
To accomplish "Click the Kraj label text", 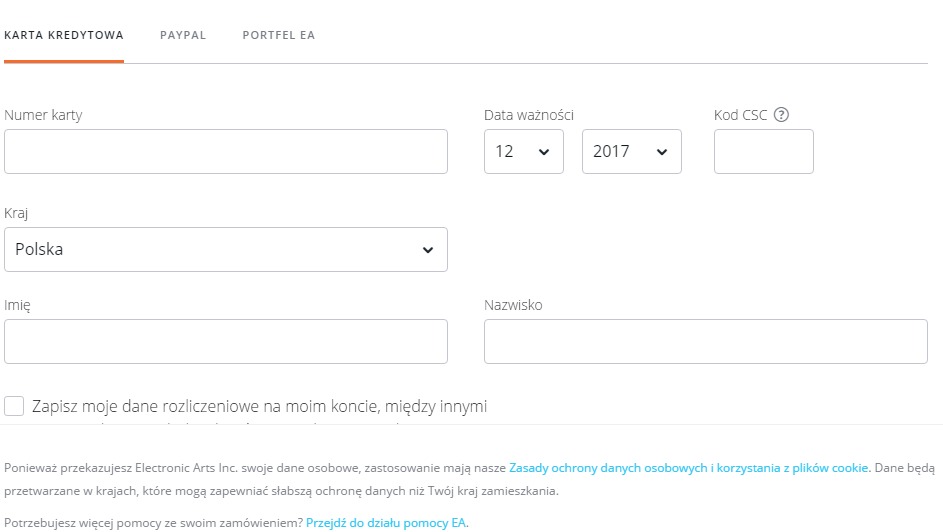I will point(16,214).
